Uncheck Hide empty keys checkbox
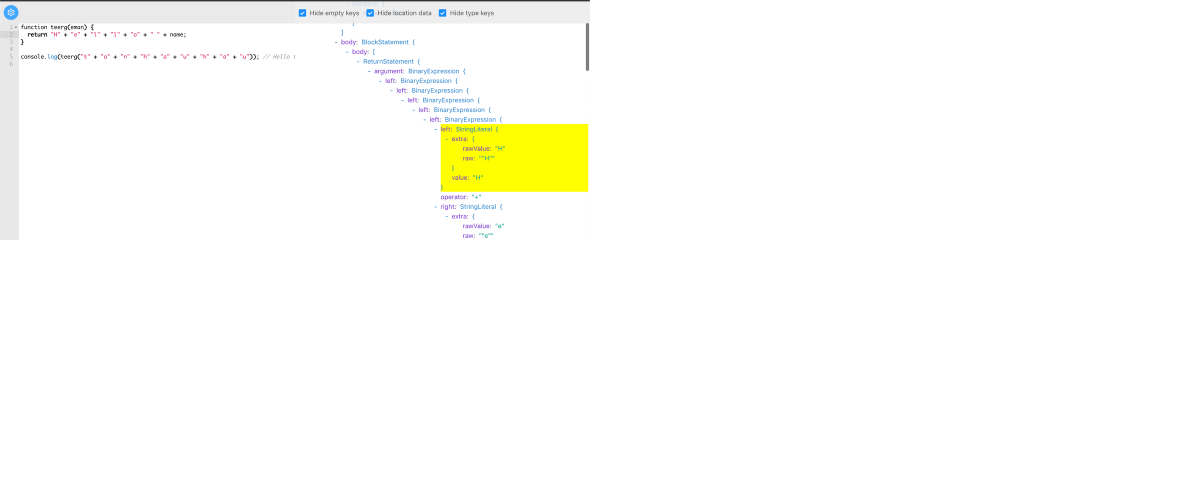 tap(303, 13)
